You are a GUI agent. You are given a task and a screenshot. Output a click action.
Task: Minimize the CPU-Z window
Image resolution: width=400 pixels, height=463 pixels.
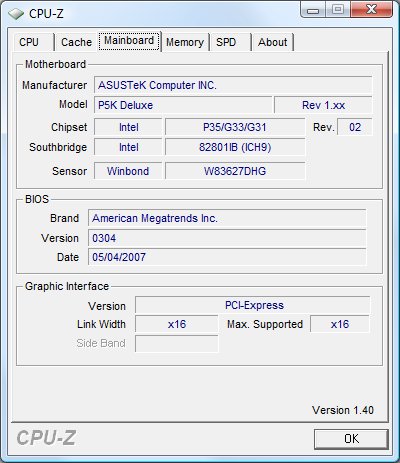[x=313, y=10]
